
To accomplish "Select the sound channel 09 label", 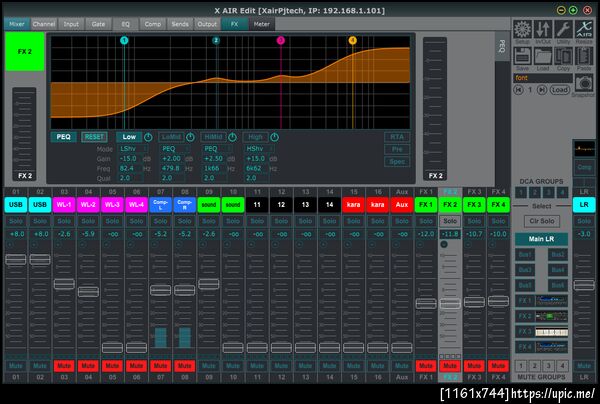I will click(209, 205).
